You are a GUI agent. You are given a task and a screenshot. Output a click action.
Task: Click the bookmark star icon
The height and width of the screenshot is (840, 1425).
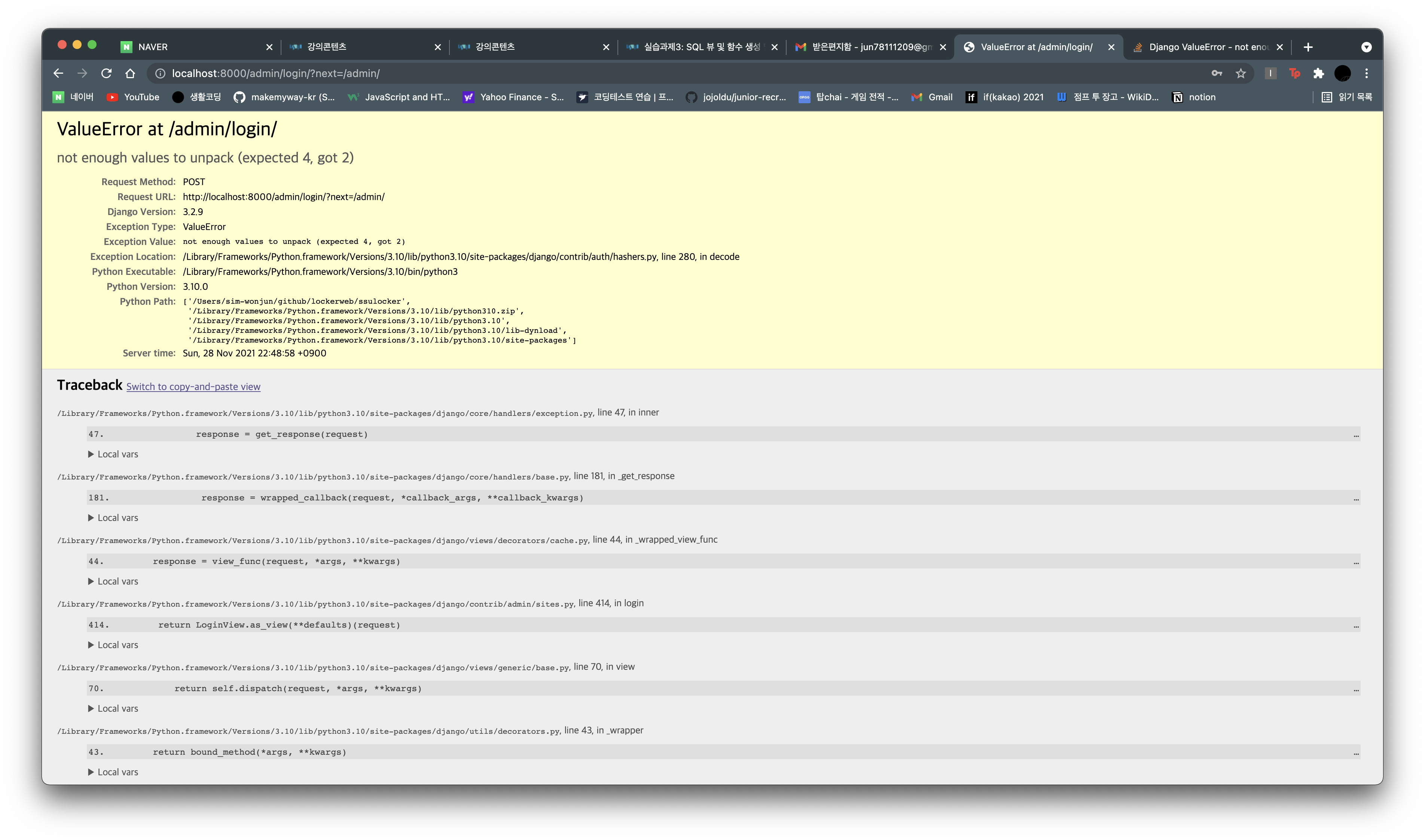click(1241, 74)
